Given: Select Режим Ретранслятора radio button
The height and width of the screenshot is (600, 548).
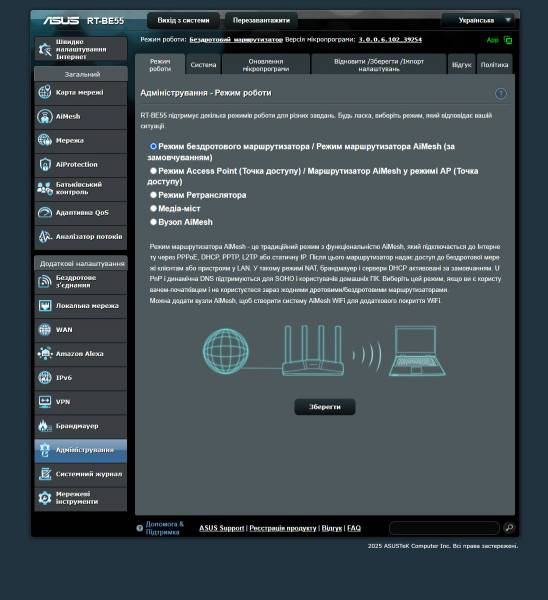Looking at the screenshot, I should click(153, 195).
